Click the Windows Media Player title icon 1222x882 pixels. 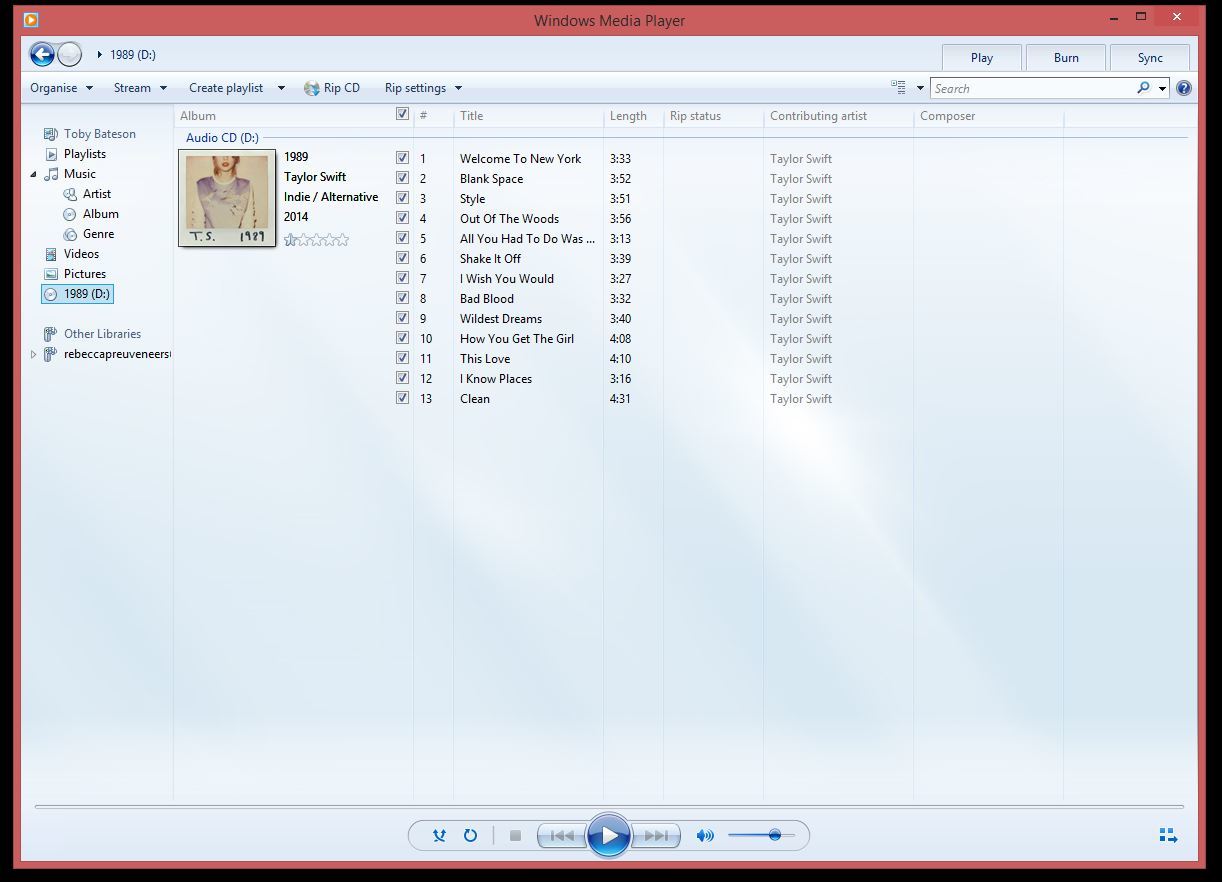click(30, 19)
